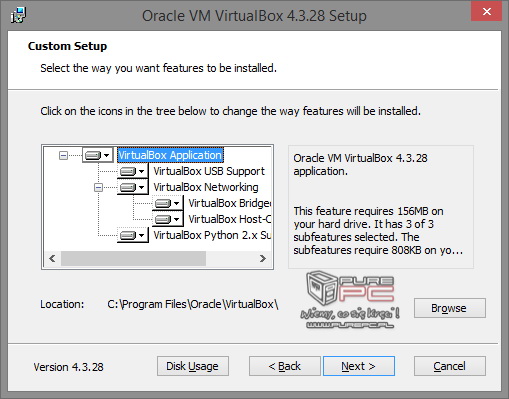Select the VirtualBox Application tree item
The image size is (509, 399).
point(170,155)
